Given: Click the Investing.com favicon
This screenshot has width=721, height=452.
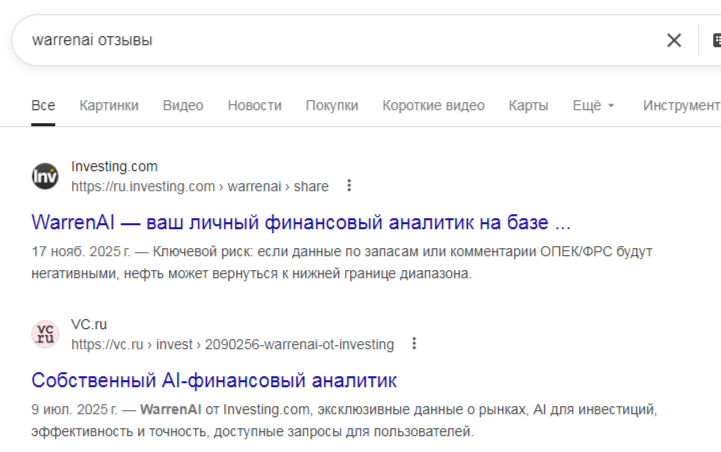Looking at the screenshot, I should [45, 176].
